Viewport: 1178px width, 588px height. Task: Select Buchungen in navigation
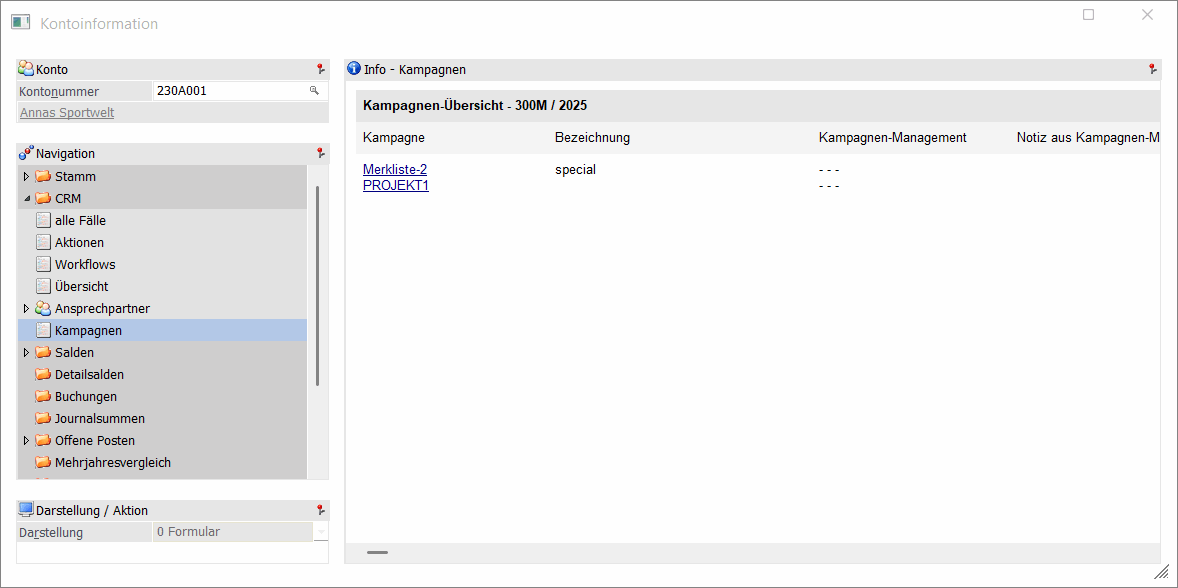[x=86, y=397]
